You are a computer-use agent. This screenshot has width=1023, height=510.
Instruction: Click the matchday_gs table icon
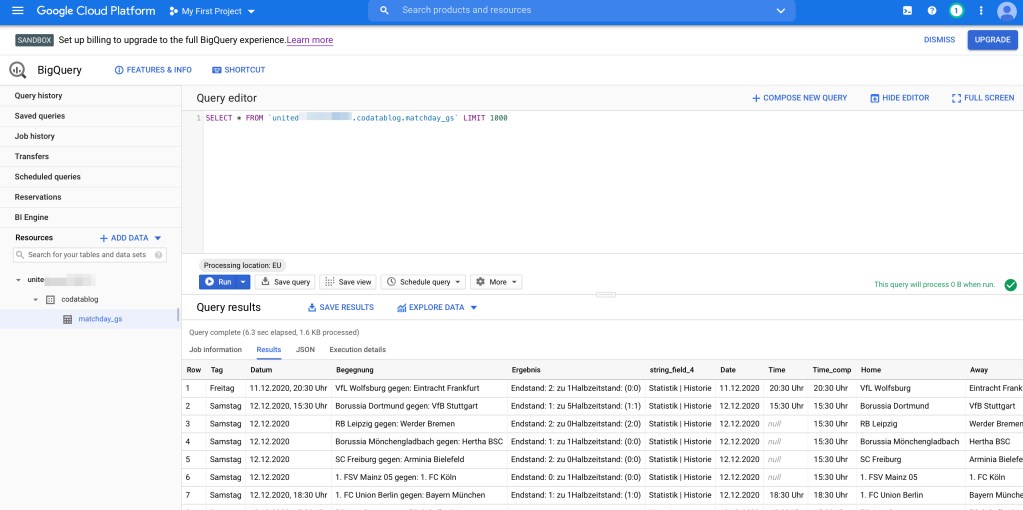click(67, 320)
